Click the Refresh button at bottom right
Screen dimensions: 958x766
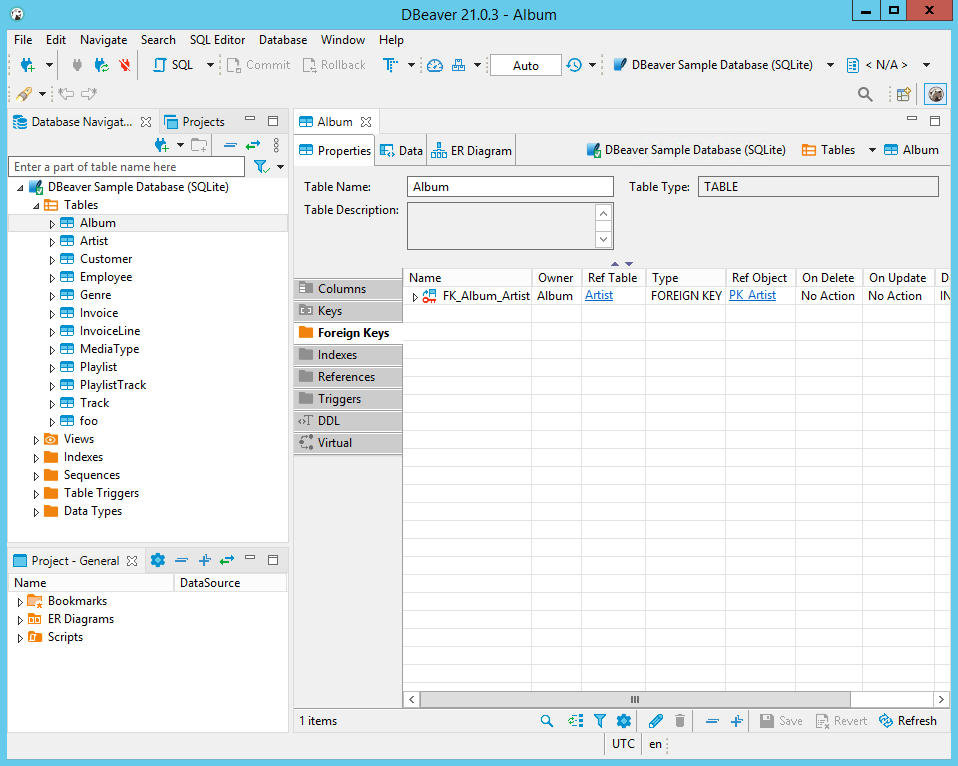(x=907, y=721)
